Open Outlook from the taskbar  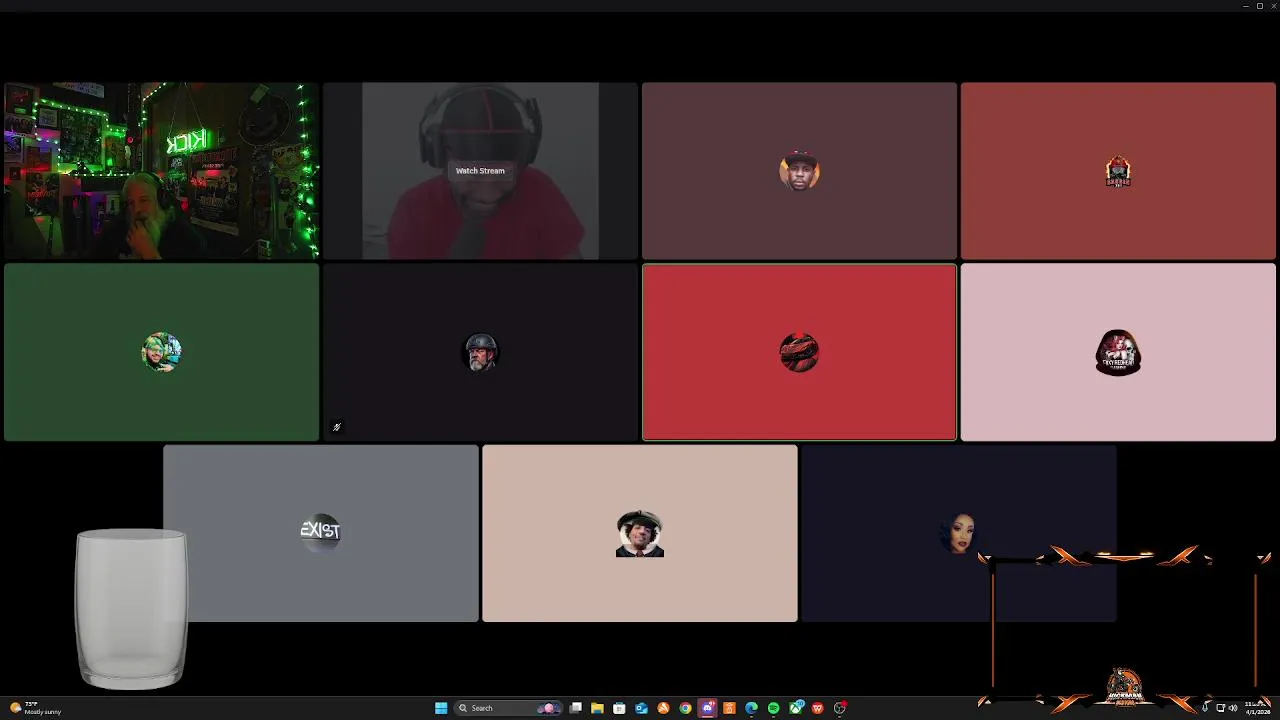pos(641,708)
